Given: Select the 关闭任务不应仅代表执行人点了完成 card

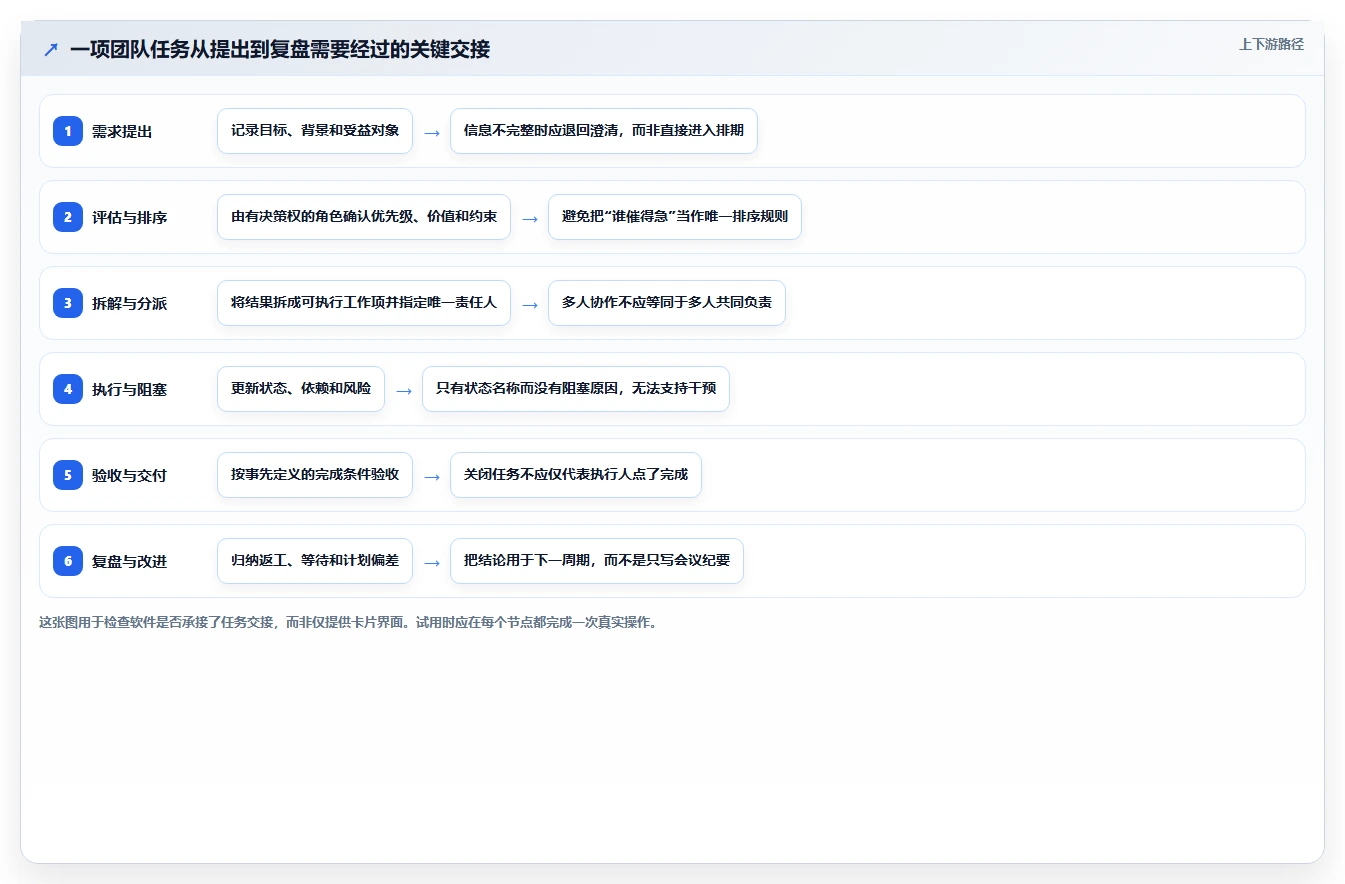Looking at the screenshot, I should (576, 475).
